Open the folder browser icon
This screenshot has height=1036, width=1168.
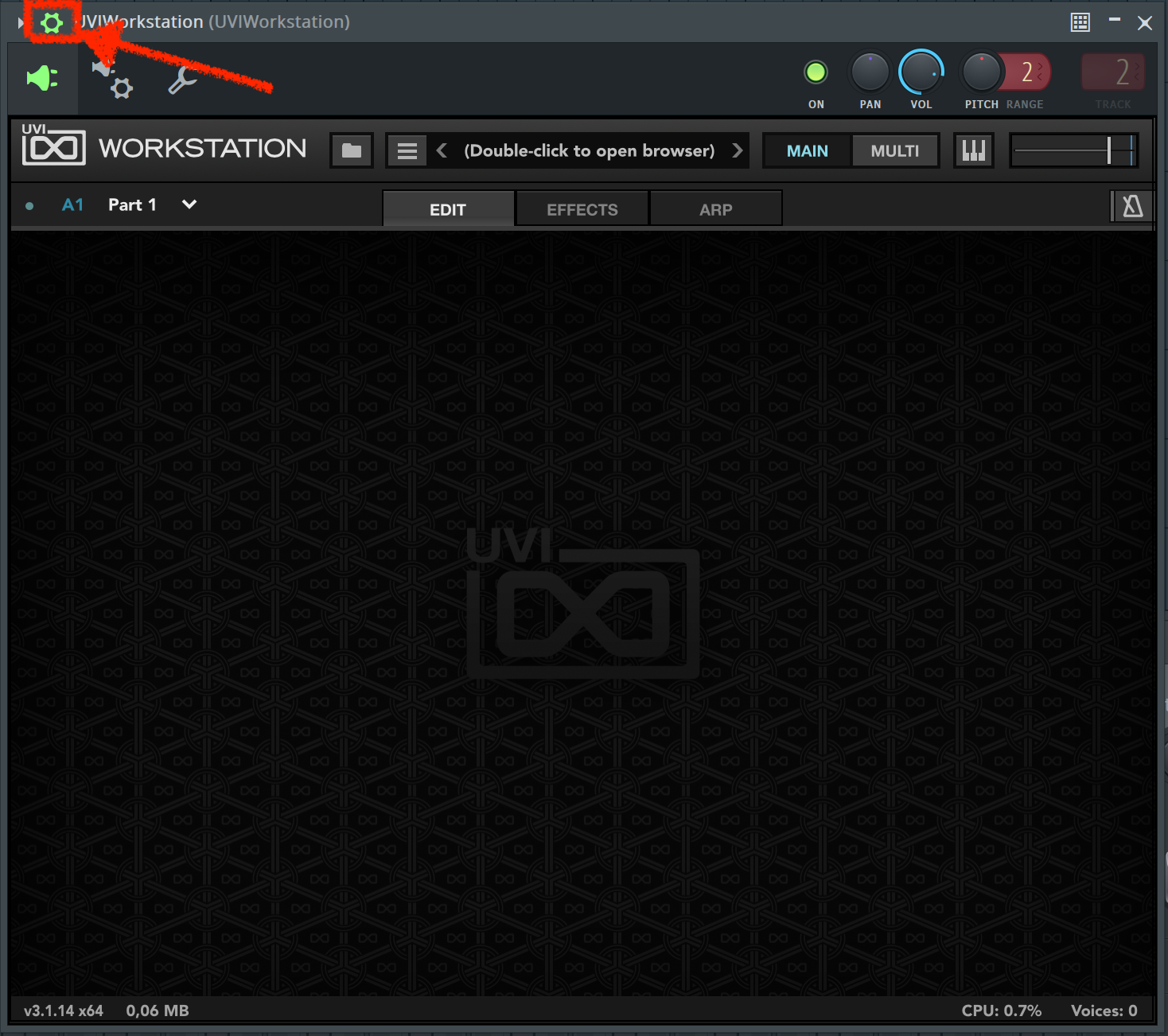tap(351, 150)
